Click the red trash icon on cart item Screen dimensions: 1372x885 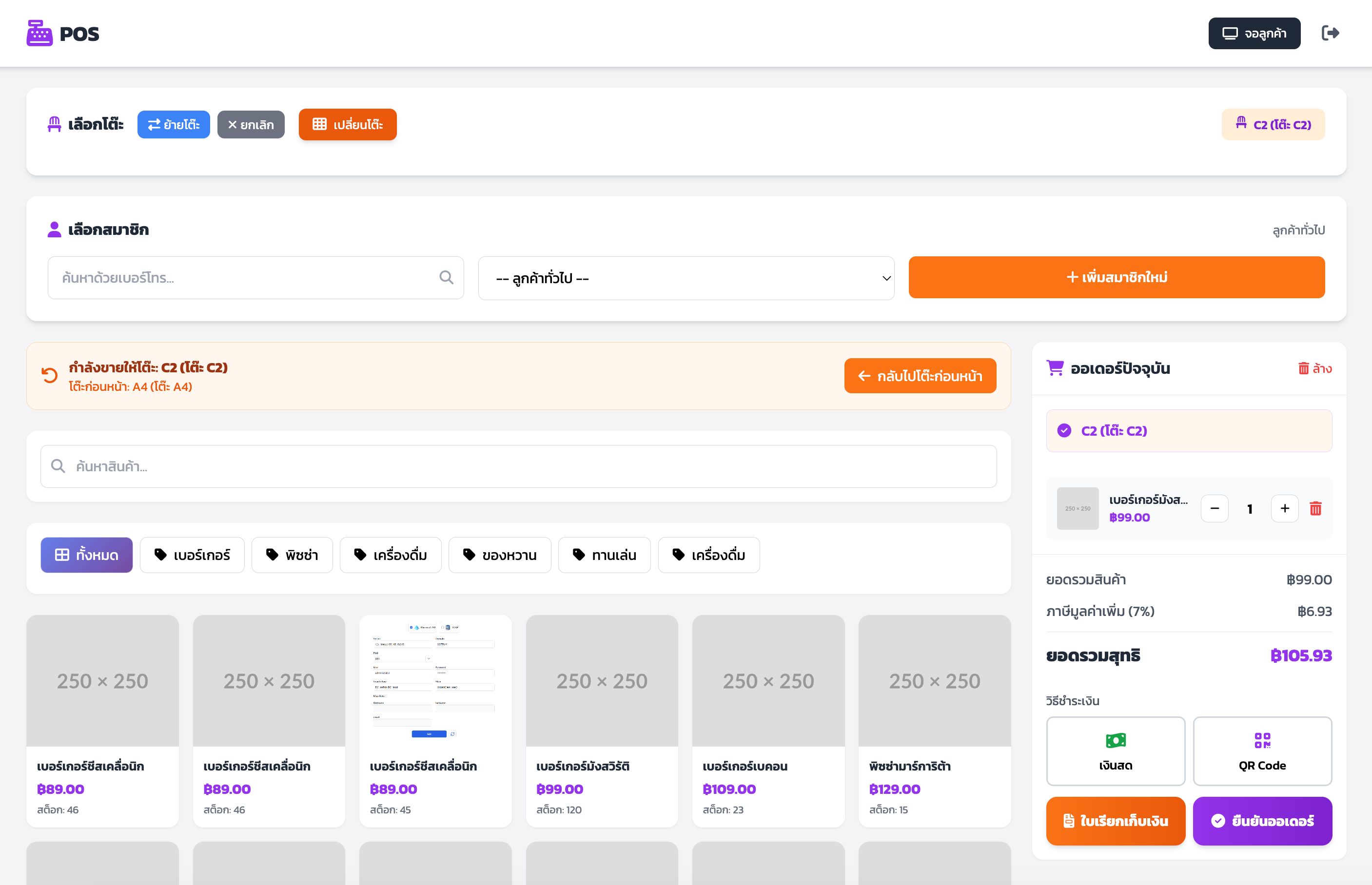coord(1315,509)
